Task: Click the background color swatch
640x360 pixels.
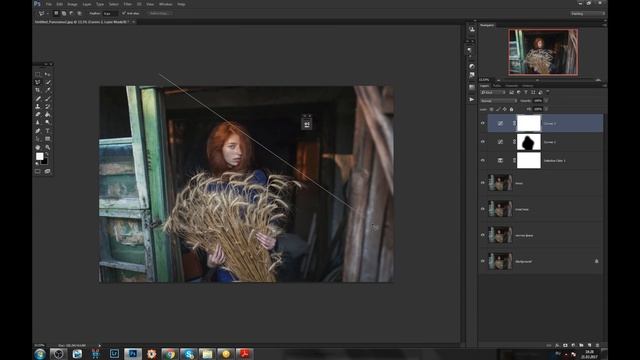Action: [x=44, y=162]
